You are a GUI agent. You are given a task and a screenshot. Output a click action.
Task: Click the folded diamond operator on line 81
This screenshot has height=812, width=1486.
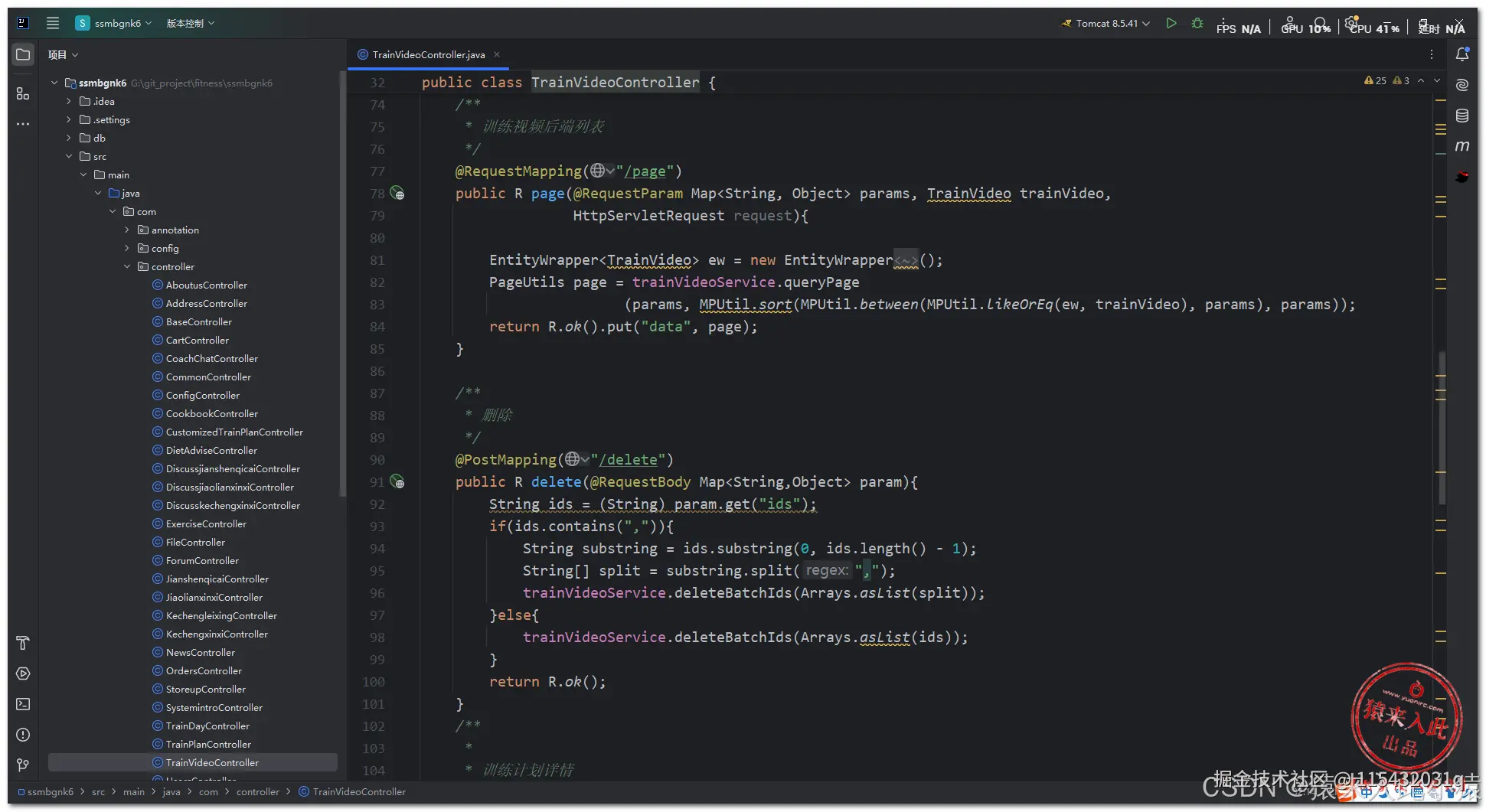906,260
